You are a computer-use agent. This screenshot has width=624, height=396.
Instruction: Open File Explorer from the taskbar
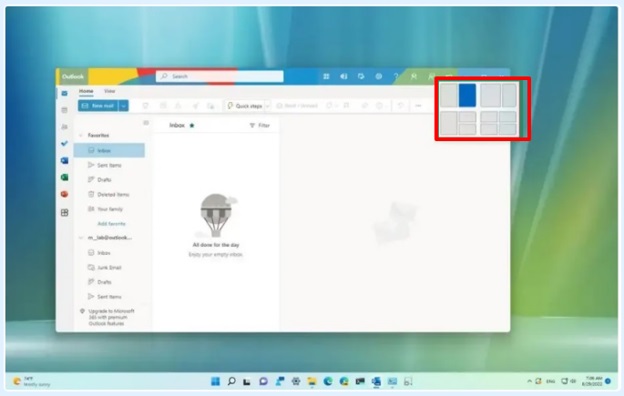click(312, 381)
